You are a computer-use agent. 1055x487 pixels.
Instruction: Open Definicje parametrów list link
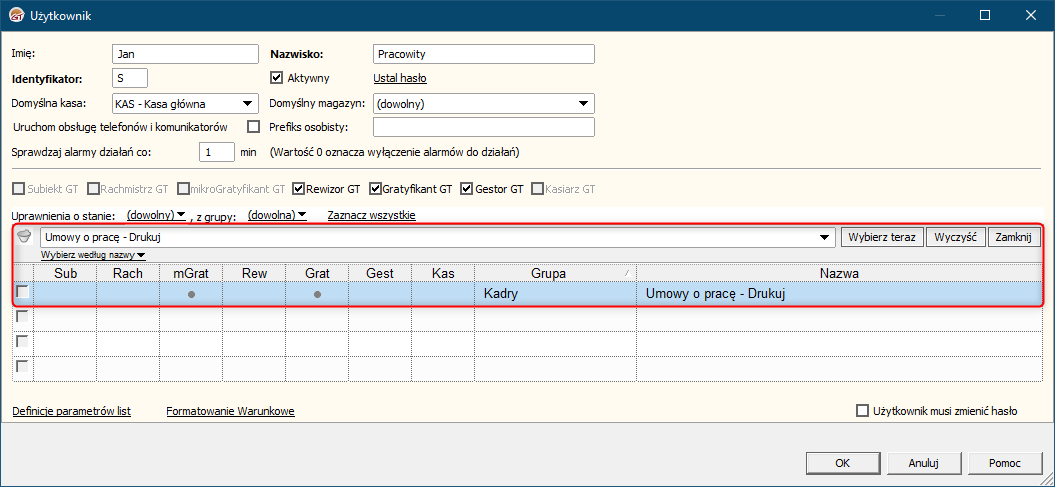point(71,411)
